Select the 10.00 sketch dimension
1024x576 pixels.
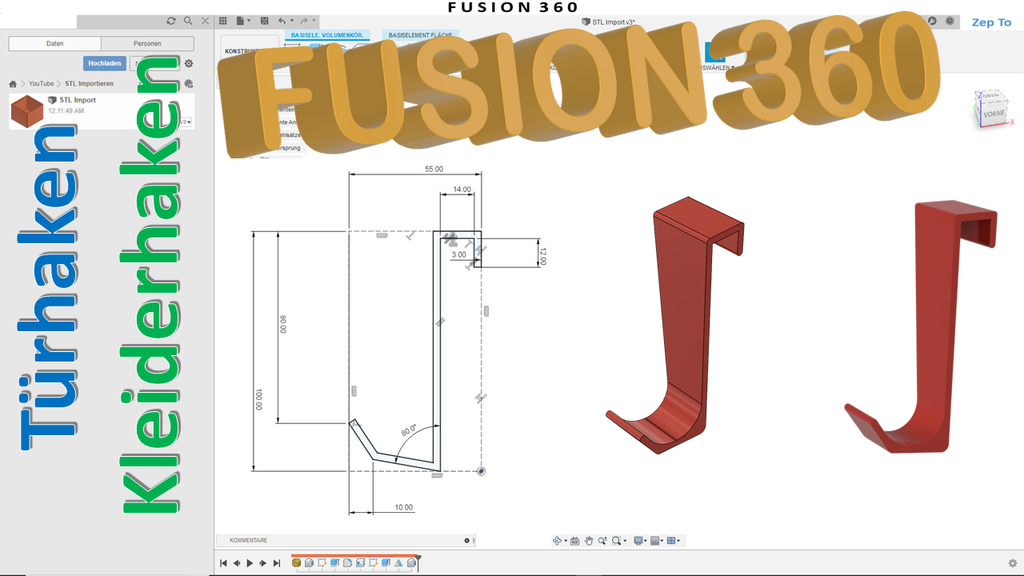click(x=404, y=507)
